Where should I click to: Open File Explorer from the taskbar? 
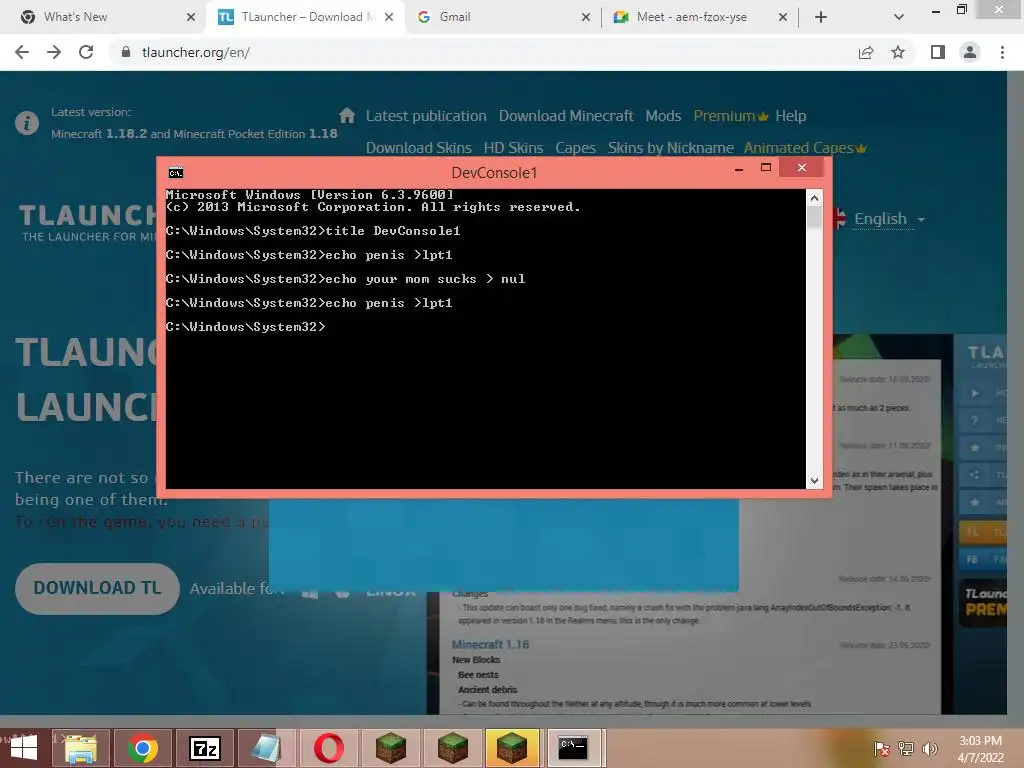coord(81,748)
